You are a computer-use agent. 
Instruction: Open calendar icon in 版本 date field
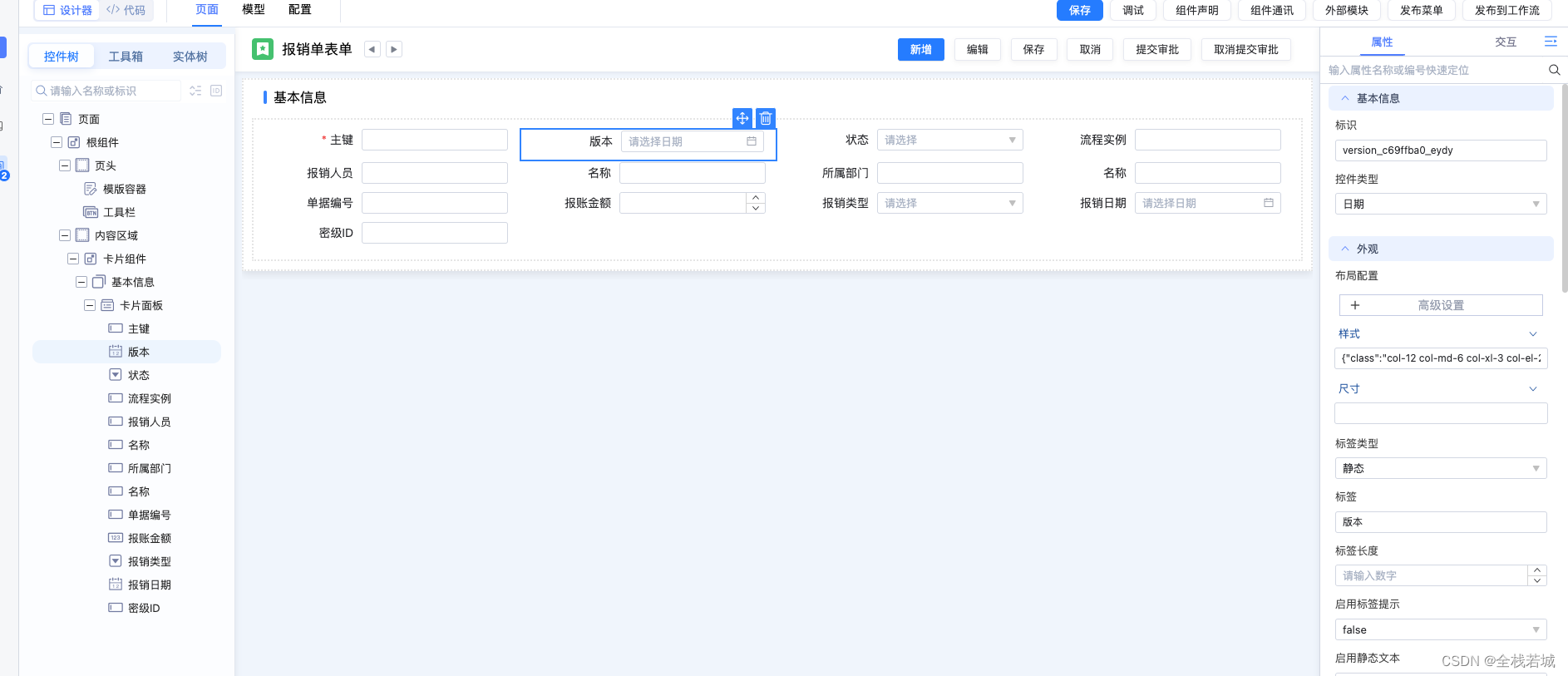(x=752, y=141)
